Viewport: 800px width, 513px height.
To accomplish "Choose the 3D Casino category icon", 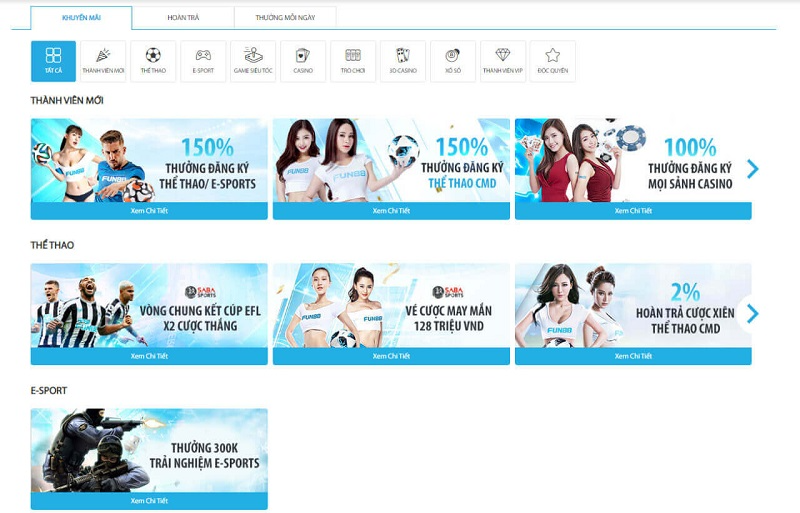I will tap(403, 61).
